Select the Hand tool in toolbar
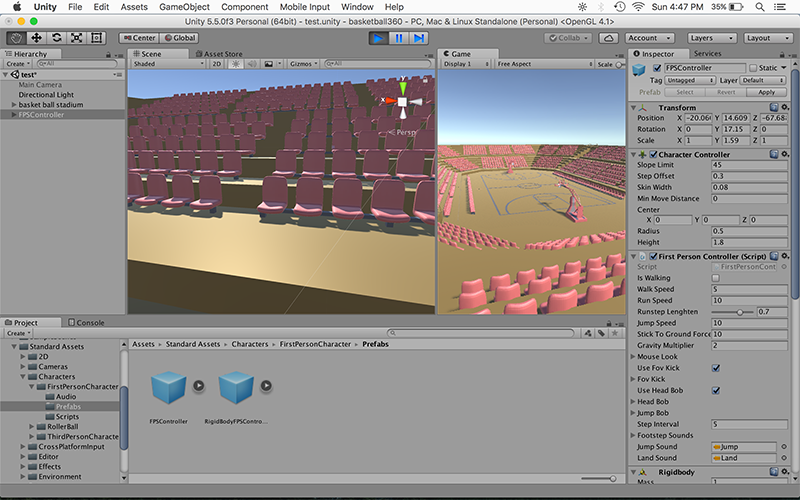 click(x=16, y=38)
